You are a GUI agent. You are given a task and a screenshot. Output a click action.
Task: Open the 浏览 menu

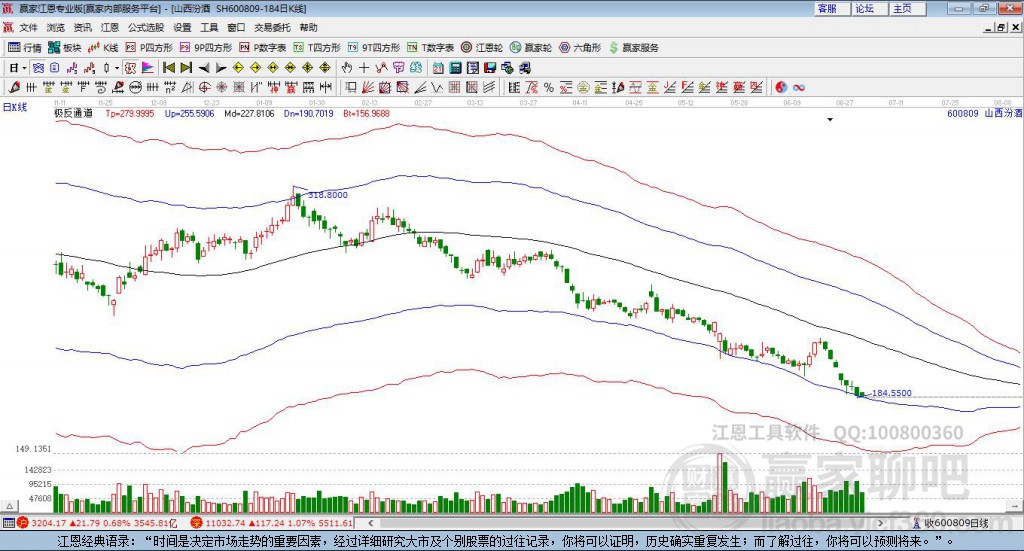coord(56,27)
